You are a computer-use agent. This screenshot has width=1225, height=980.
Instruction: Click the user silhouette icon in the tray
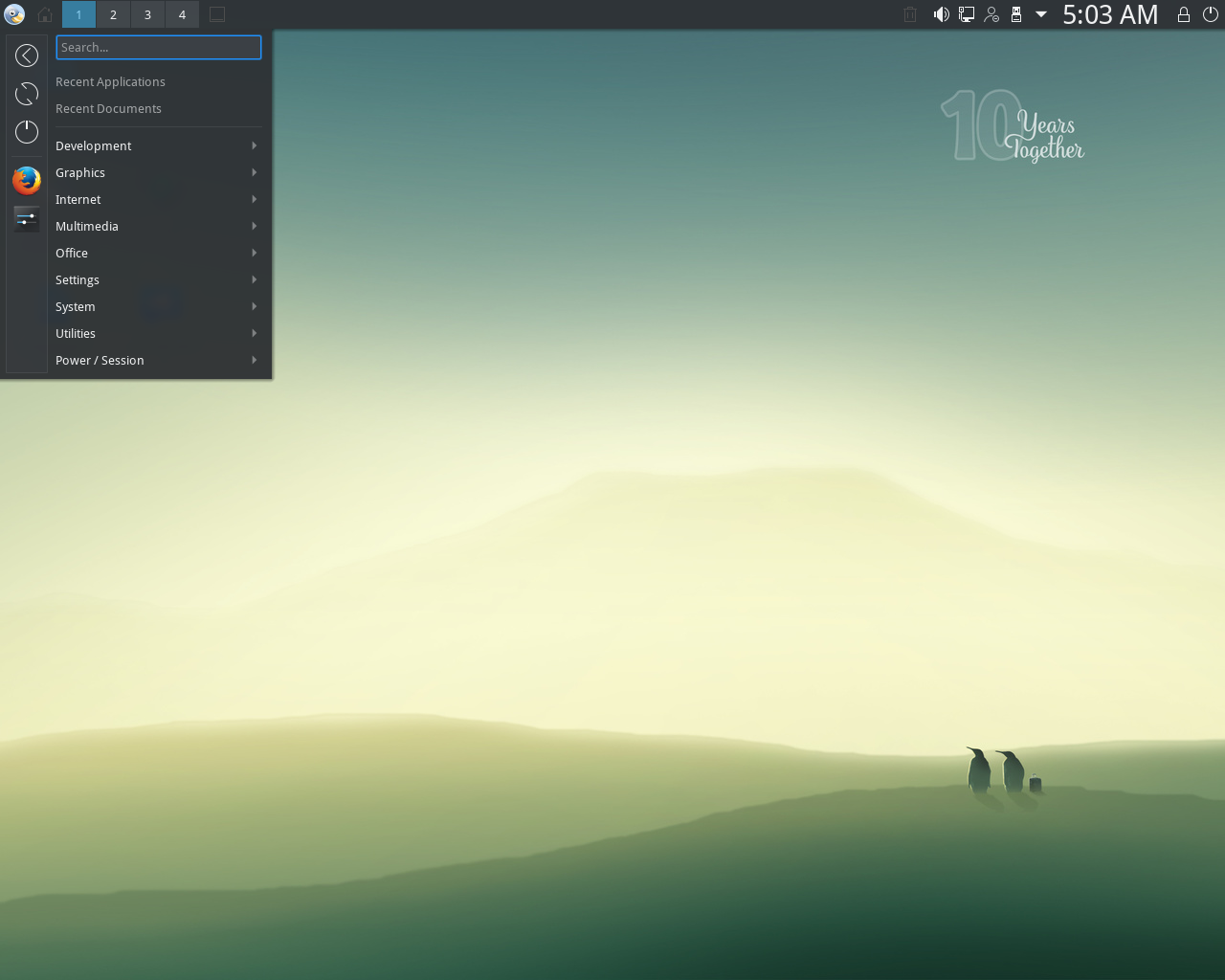[991, 14]
